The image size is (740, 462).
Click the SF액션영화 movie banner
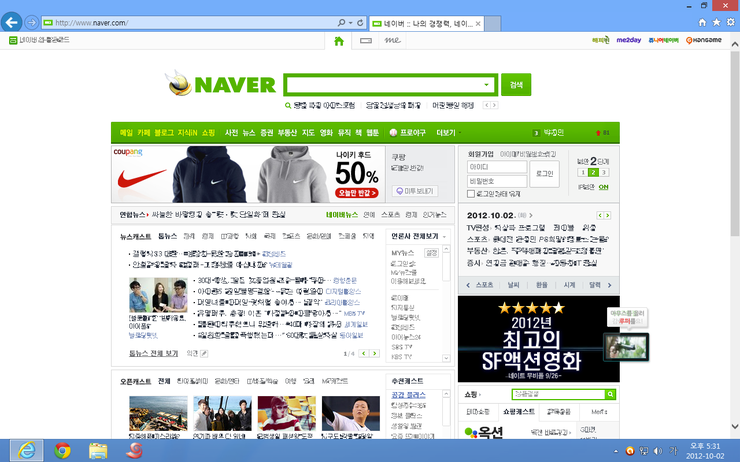coord(538,339)
